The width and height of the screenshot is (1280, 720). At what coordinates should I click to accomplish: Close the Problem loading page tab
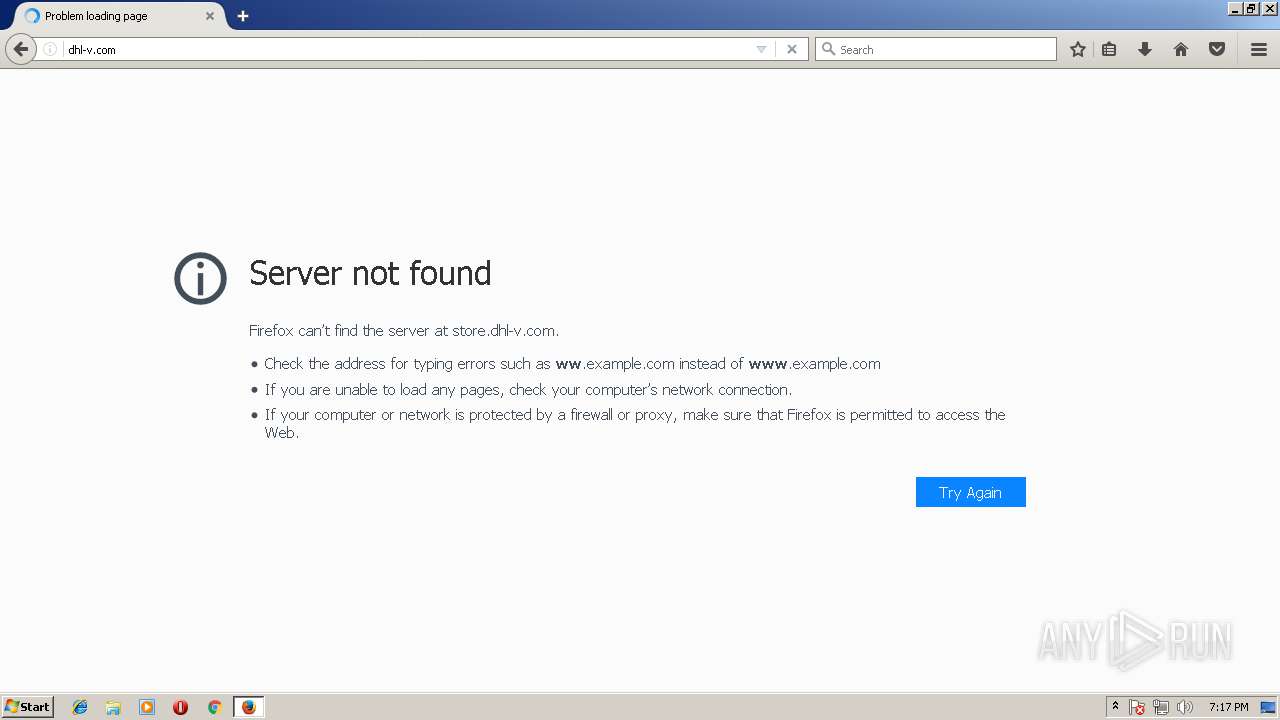pyautogui.click(x=210, y=16)
